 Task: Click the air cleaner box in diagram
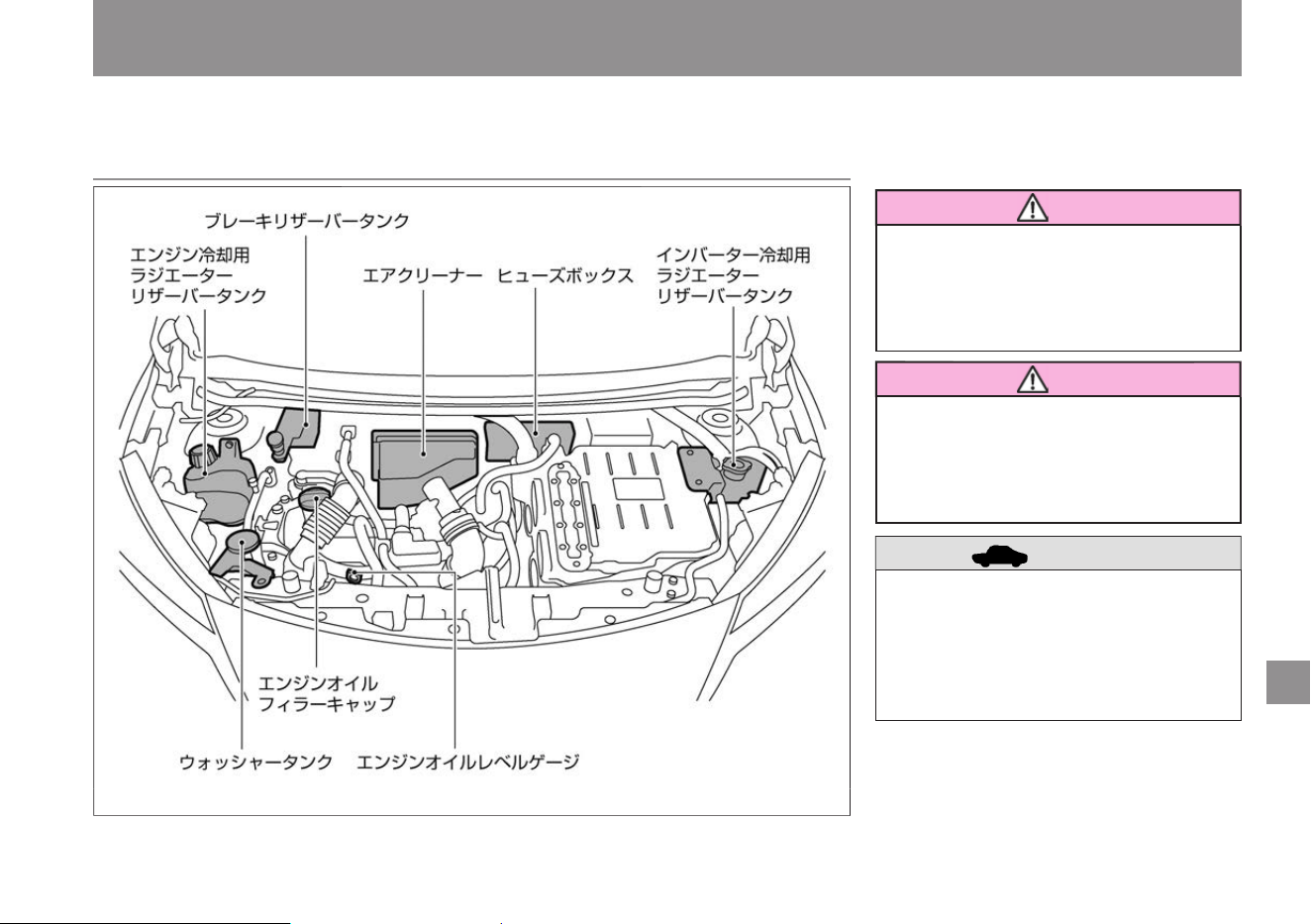point(424,467)
